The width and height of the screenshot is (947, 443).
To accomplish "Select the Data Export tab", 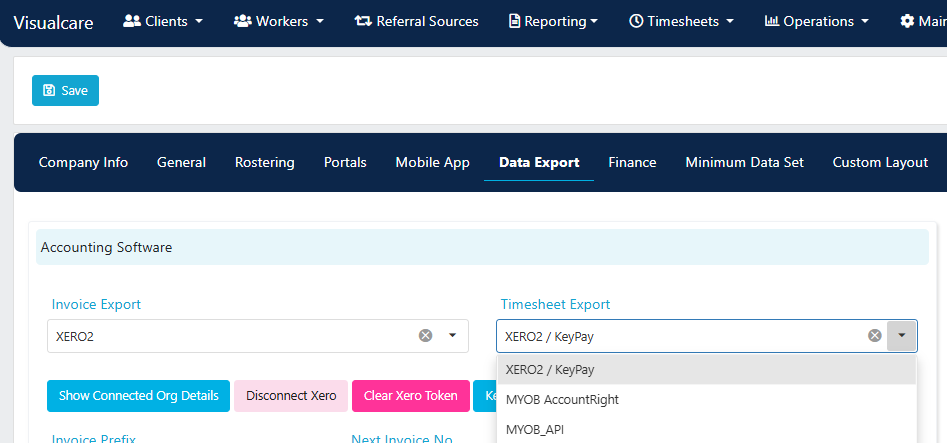I will click(x=539, y=163).
